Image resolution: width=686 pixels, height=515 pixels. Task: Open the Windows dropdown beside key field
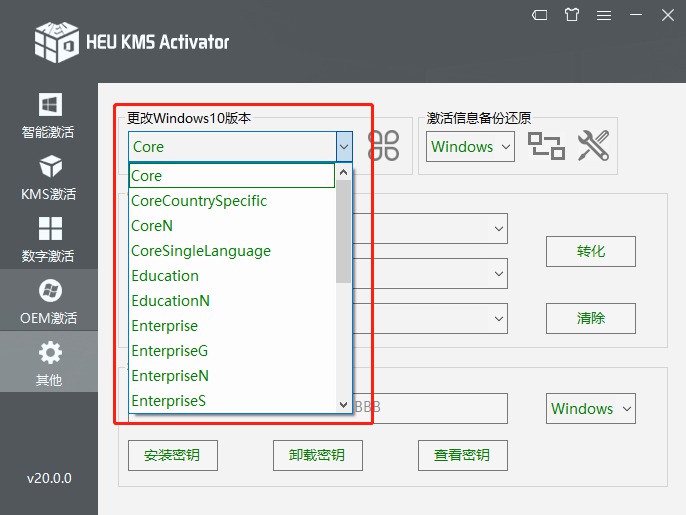pos(591,409)
